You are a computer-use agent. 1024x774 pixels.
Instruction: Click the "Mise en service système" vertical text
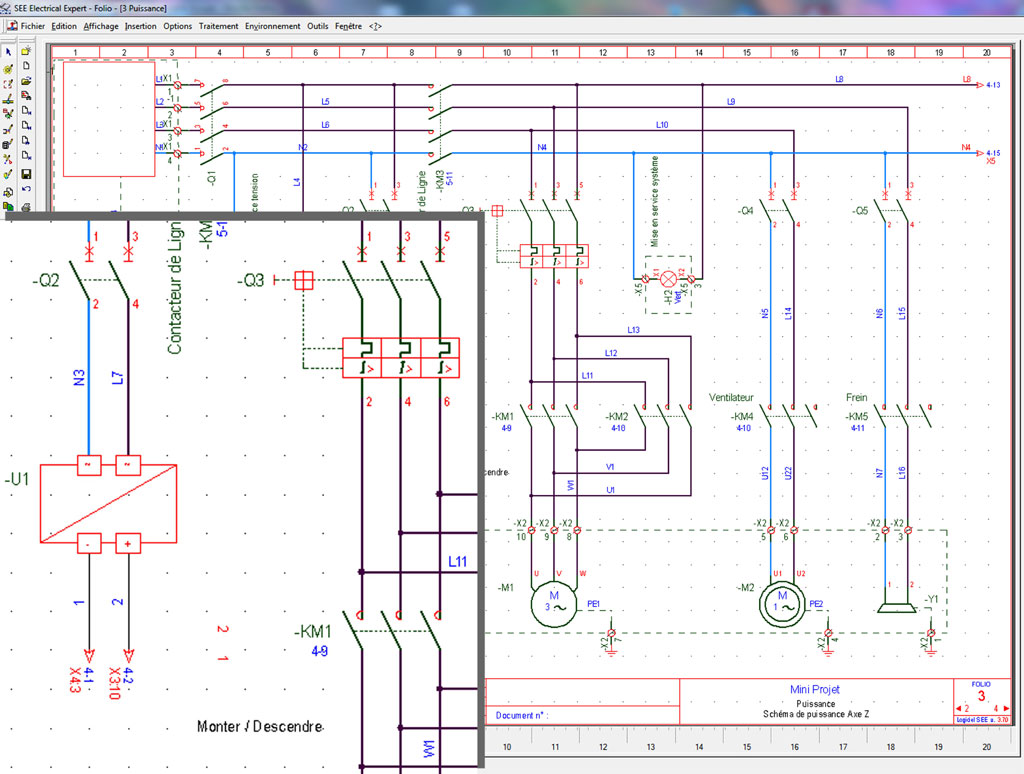pos(654,201)
